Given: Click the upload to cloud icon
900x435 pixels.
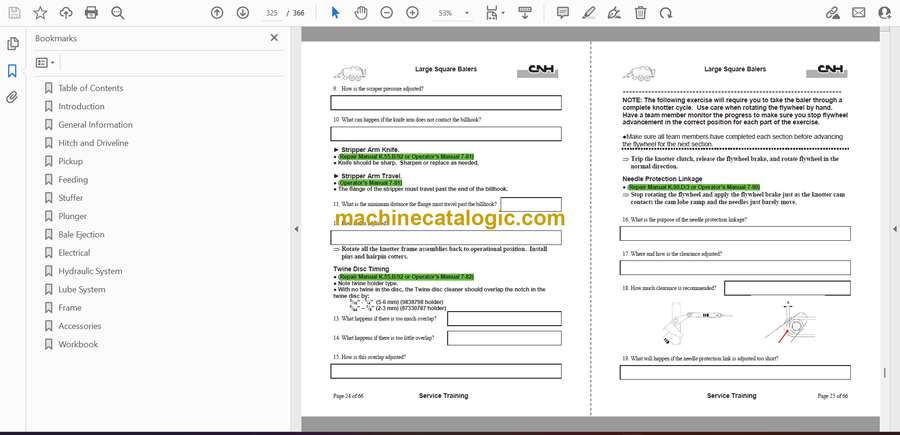Looking at the screenshot, I should (65, 13).
